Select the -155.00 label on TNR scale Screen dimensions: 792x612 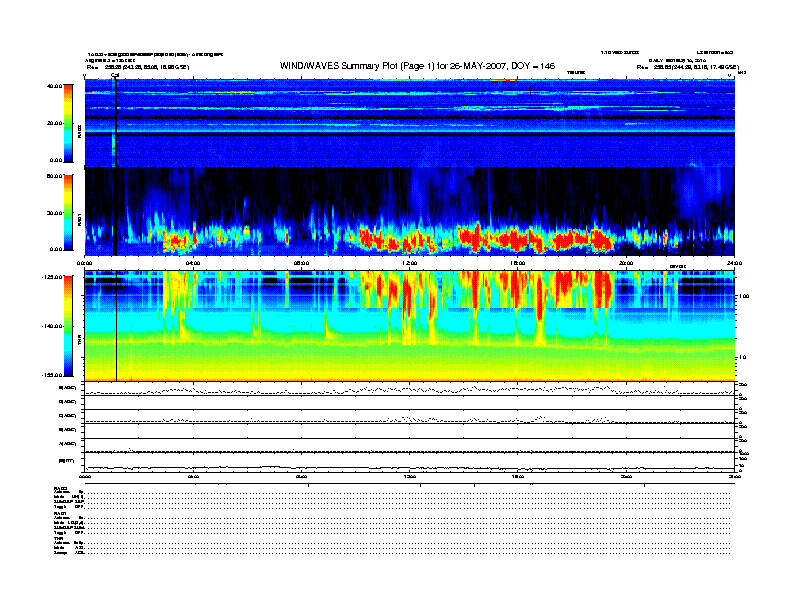pyautogui.click(x=53, y=375)
